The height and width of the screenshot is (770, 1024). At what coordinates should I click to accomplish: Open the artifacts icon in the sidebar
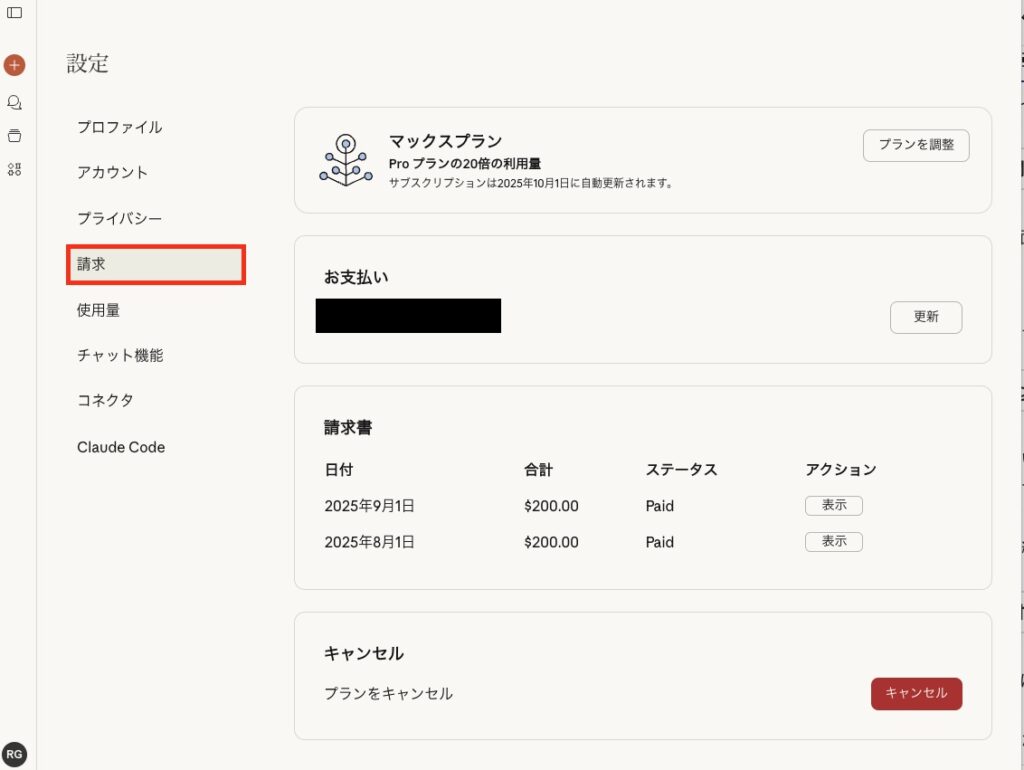tap(14, 169)
